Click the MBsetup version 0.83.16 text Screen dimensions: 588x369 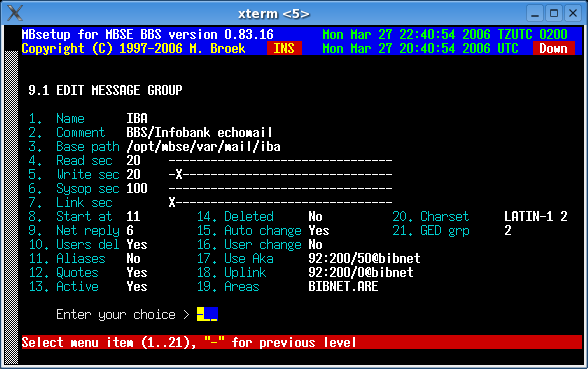click(147, 34)
